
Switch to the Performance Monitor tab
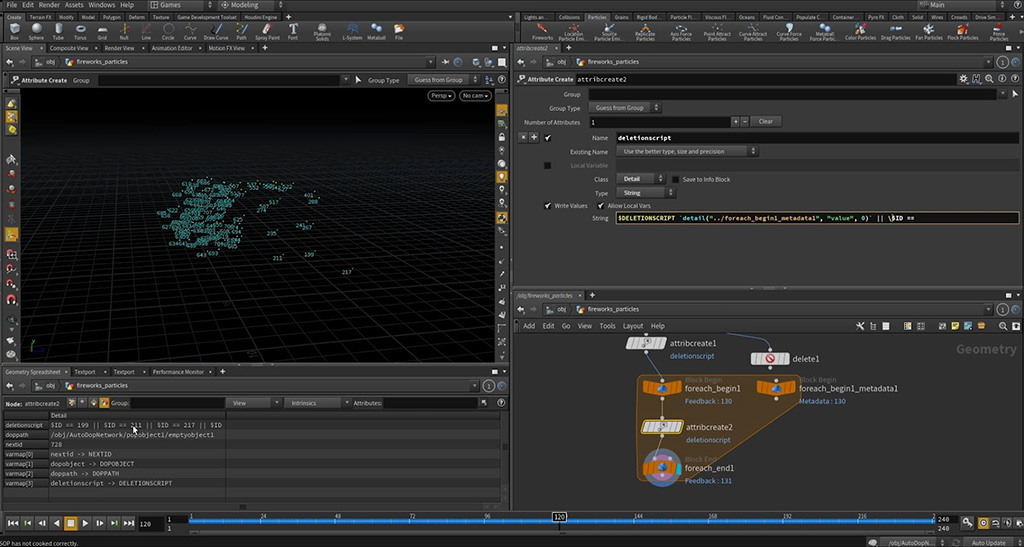click(176, 372)
